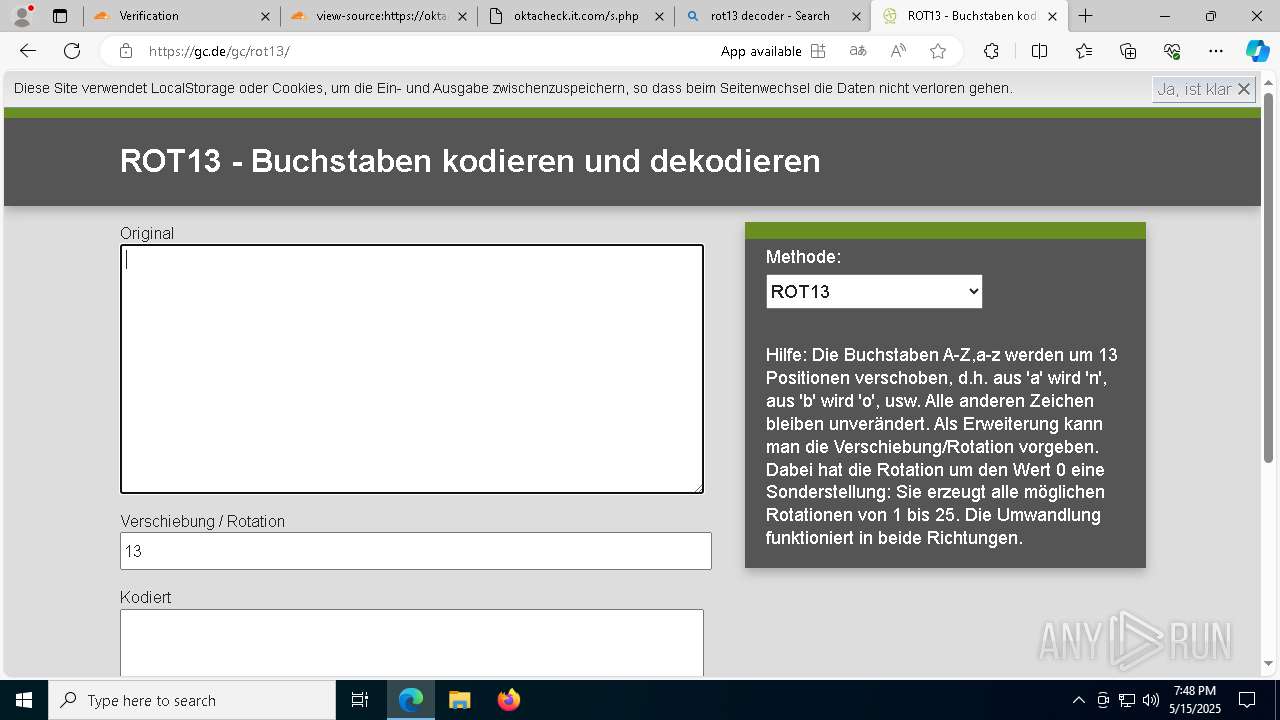Open Firefox from taskbar
Viewport: 1280px width, 720px height.
(x=508, y=700)
